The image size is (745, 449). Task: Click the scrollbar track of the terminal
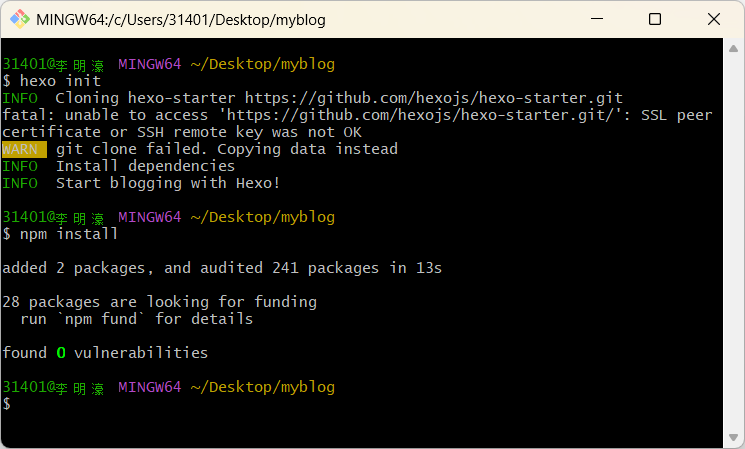733,240
